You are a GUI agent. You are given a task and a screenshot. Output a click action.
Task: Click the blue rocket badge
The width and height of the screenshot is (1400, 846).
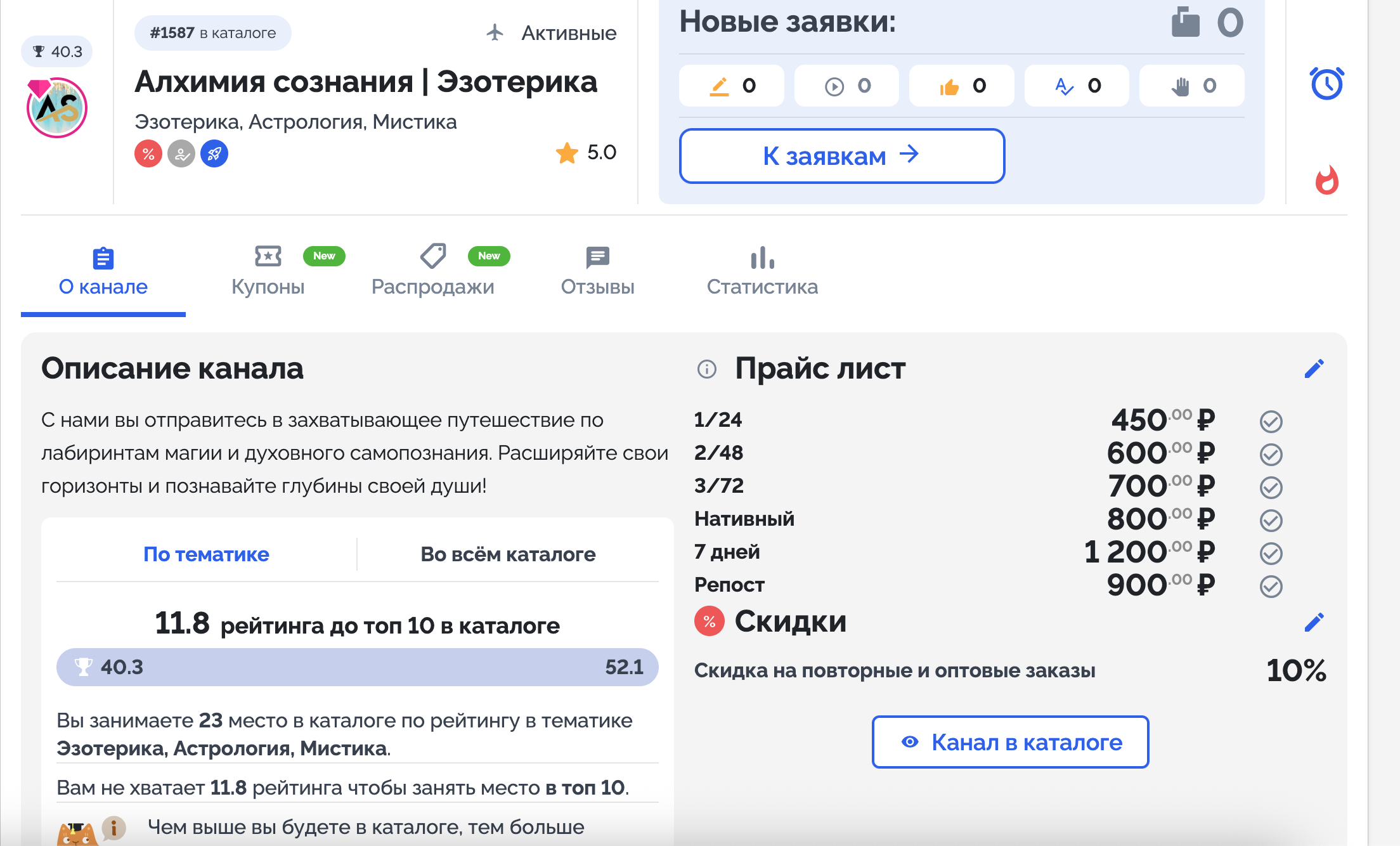coord(214,153)
